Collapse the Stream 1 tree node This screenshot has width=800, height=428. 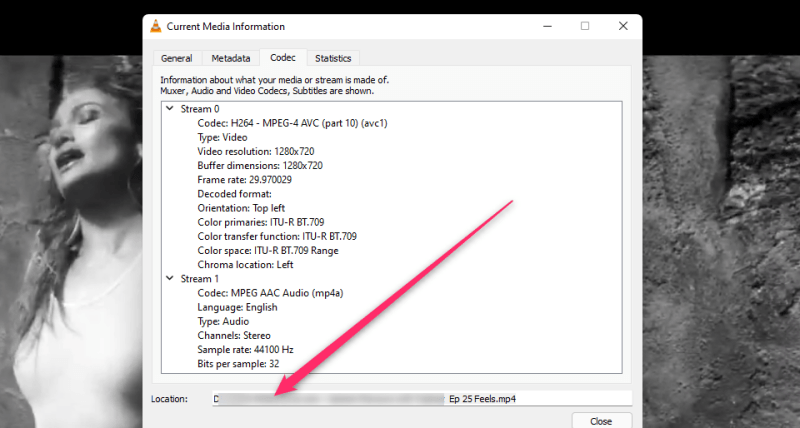point(168,278)
